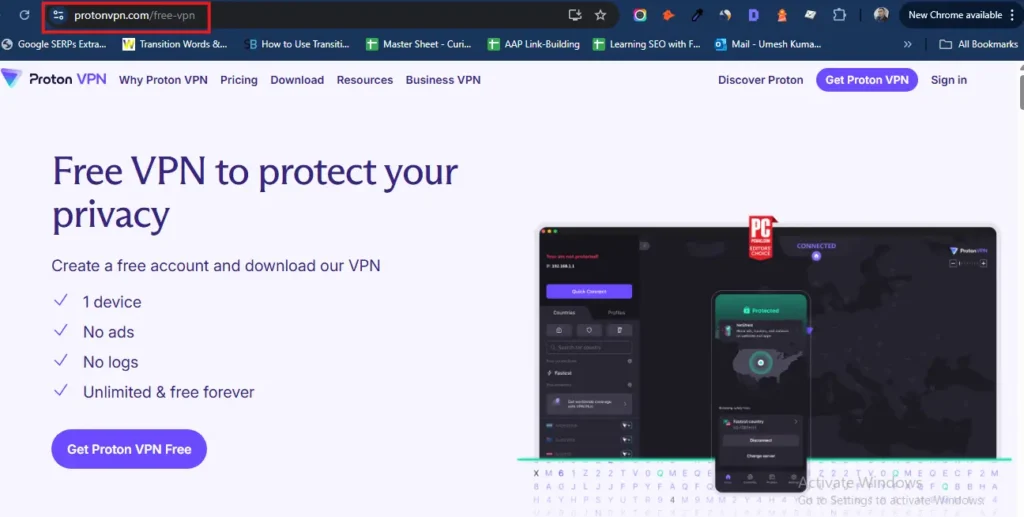Click 'Create a free account and download our VPN' text
1024x517 pixels.
[216, 266]
